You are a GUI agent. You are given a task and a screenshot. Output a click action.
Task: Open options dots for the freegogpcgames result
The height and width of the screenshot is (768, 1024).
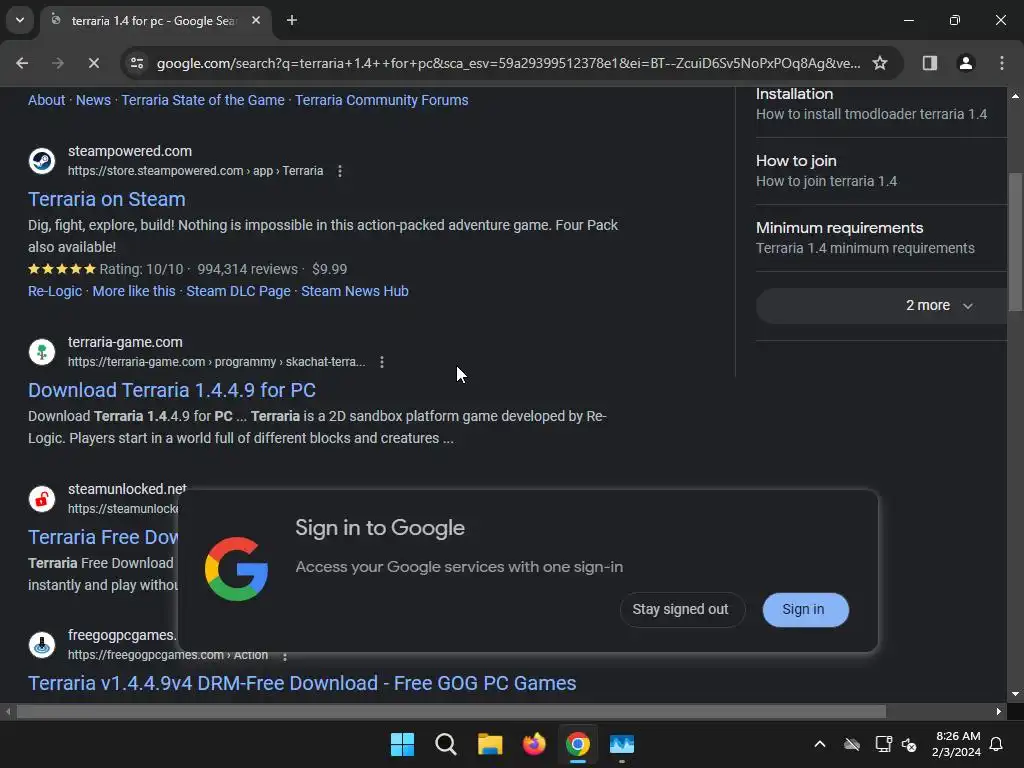click(285, 656)
